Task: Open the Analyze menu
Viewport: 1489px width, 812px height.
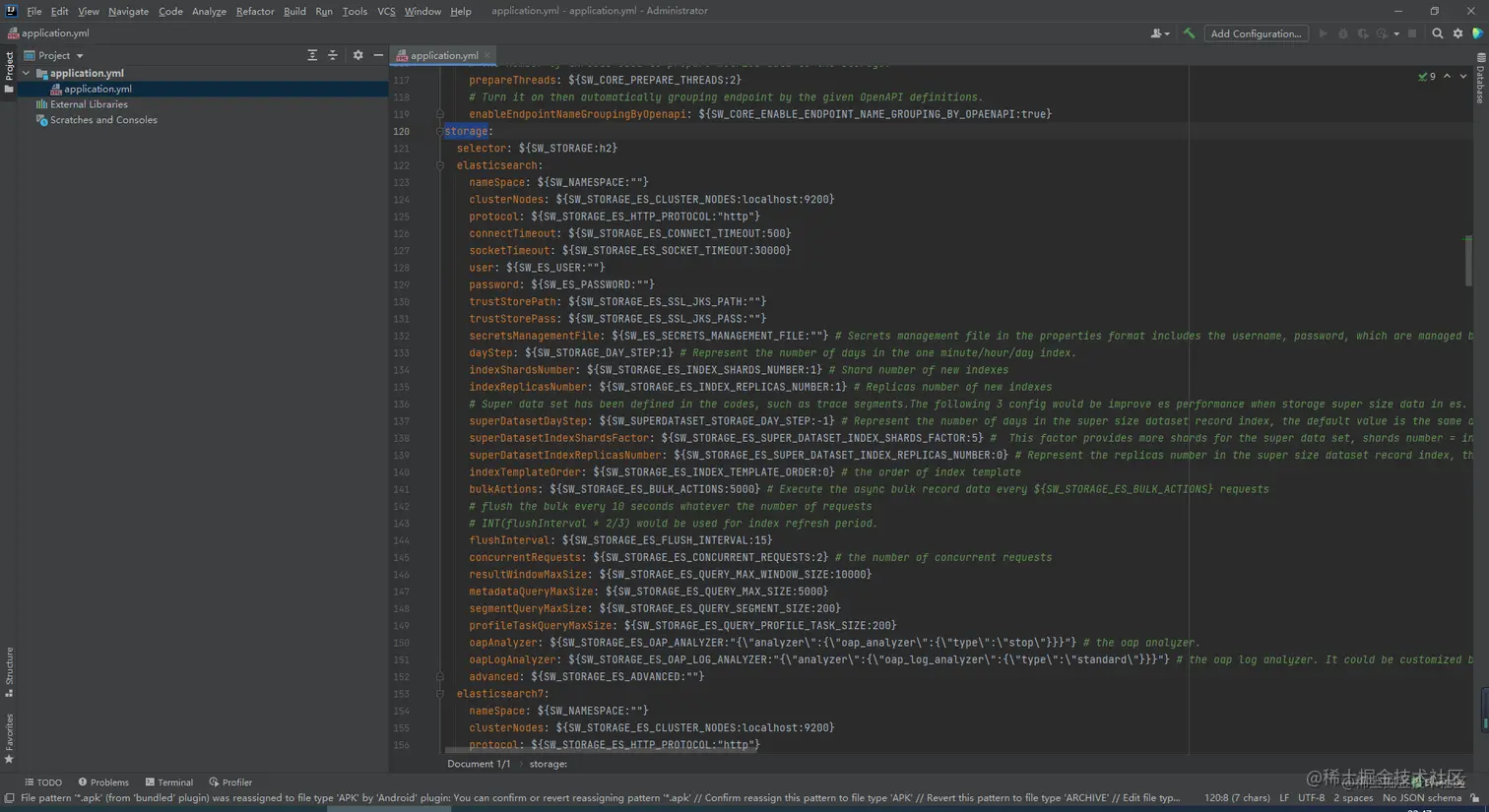Action: tap(209, 11)
